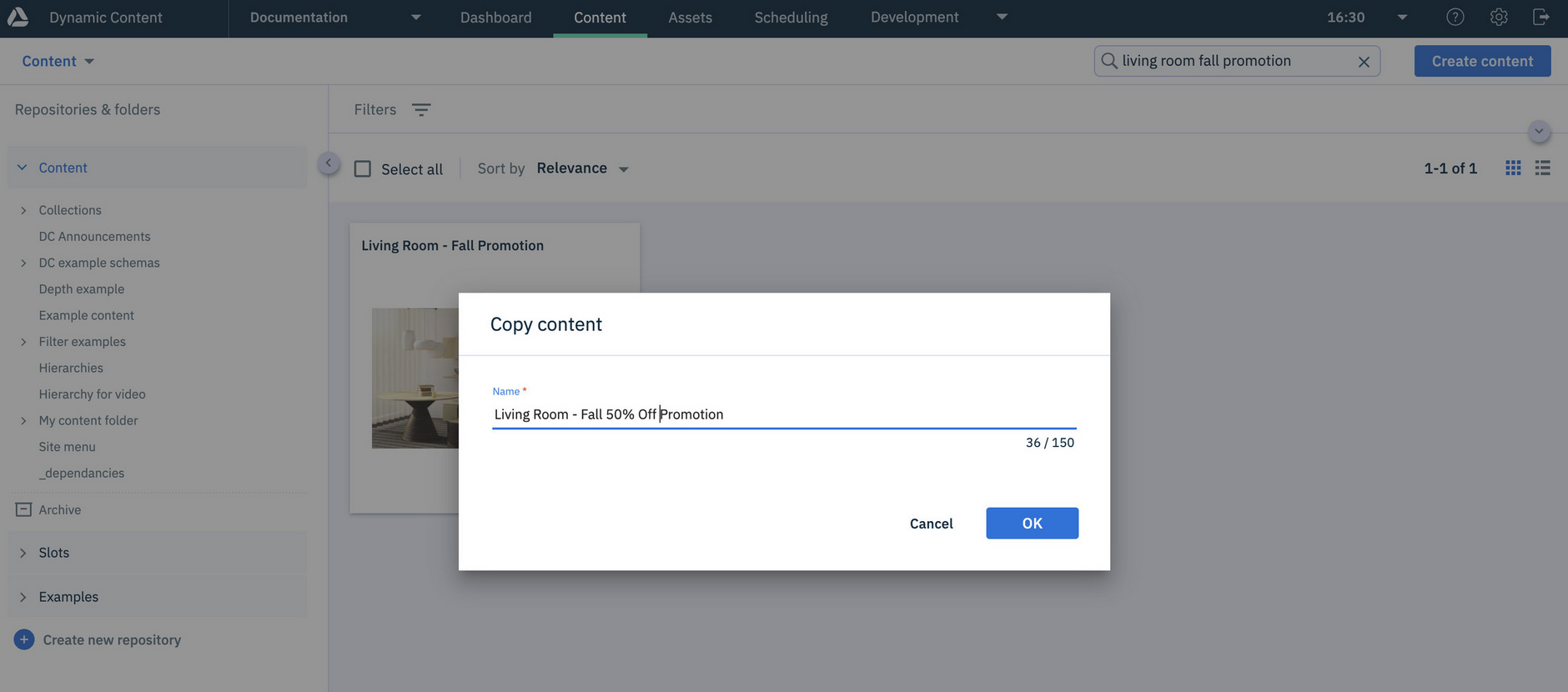Select the _dependancies folder

81,474
